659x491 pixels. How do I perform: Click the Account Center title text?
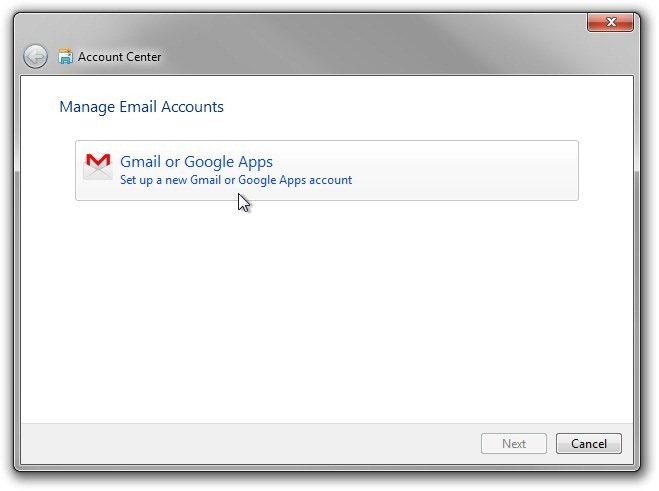(x=119, y=57)
